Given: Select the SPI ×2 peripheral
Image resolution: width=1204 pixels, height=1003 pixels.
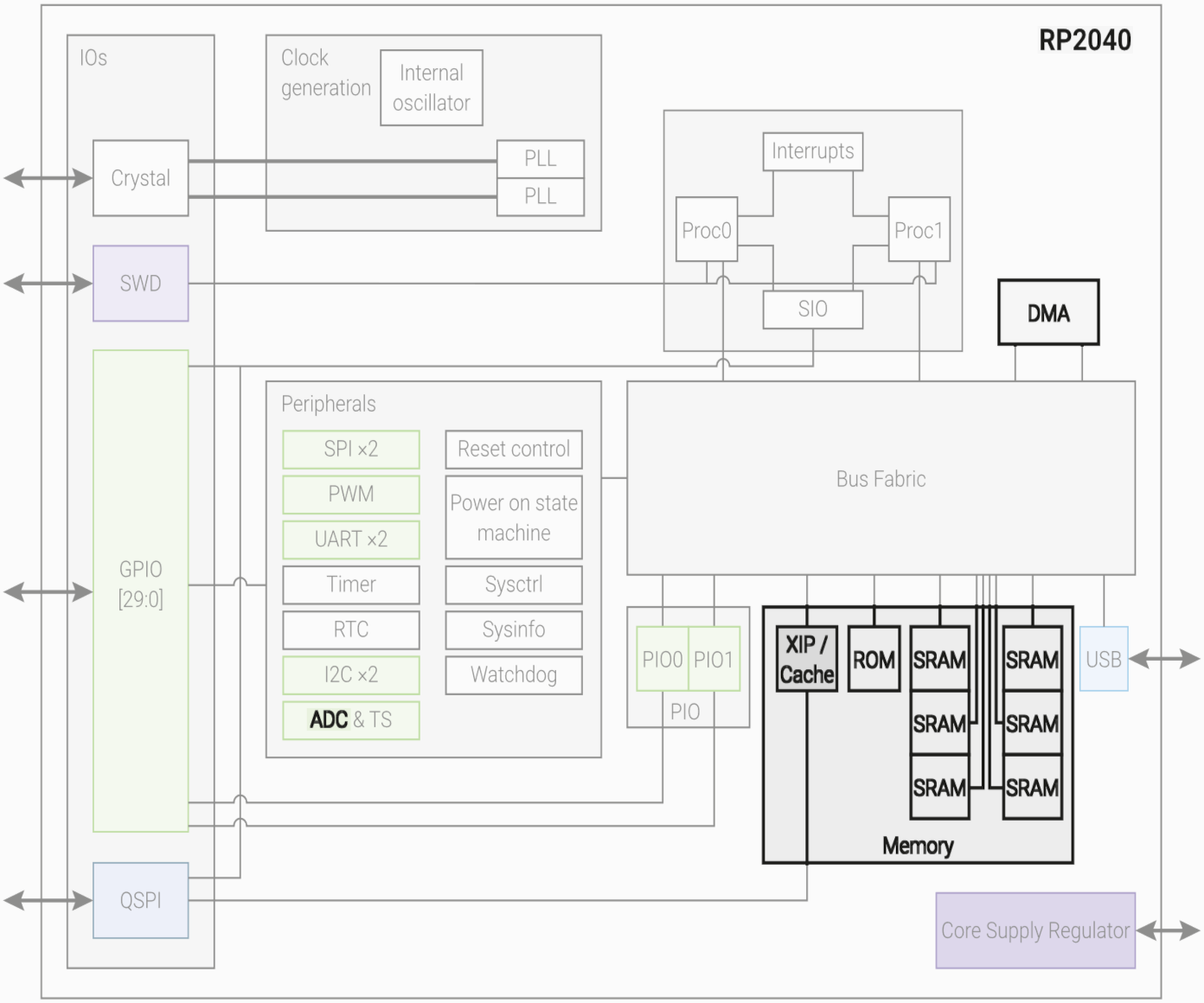Looking at the screenshot, I should click(x=351, y=450).
